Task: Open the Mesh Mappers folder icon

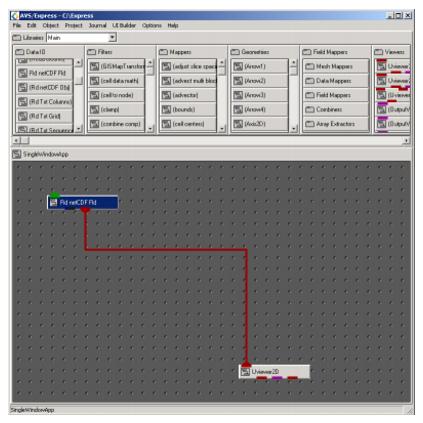Action: [310, 66]
